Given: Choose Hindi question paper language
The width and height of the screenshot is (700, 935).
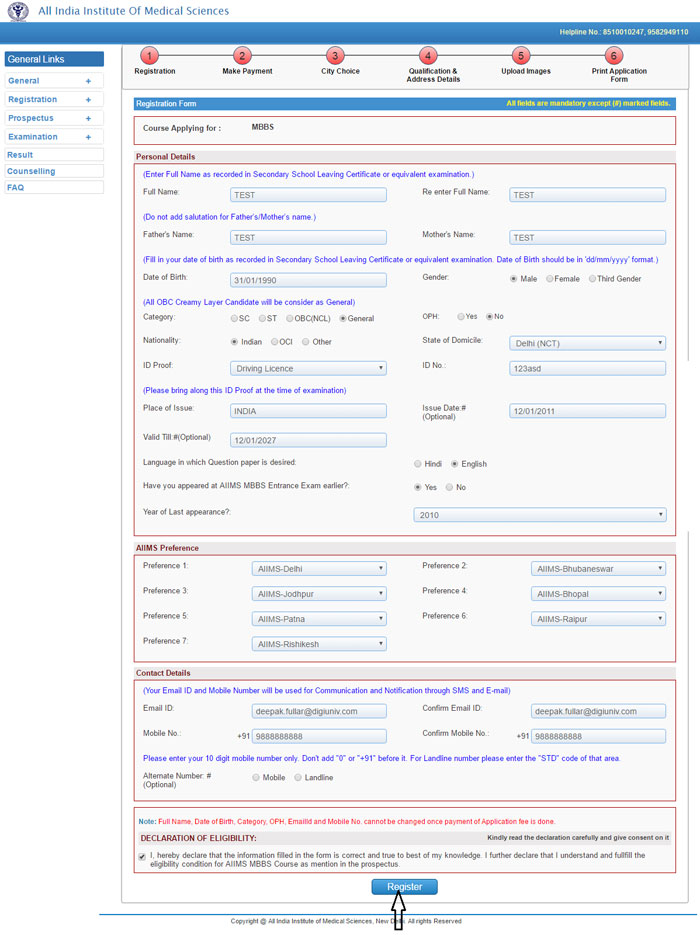Looking at the screenshot, I should 418,463.
